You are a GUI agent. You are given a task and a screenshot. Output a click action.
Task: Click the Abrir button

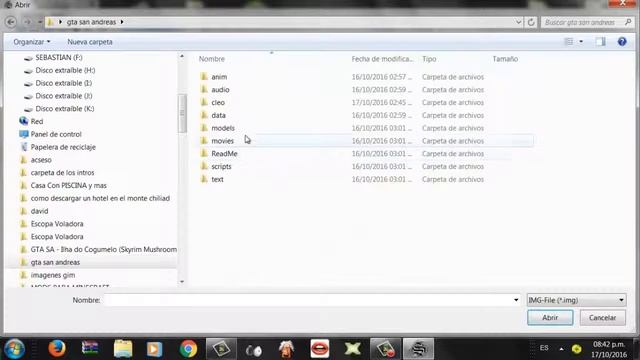[x=550, y=318]
